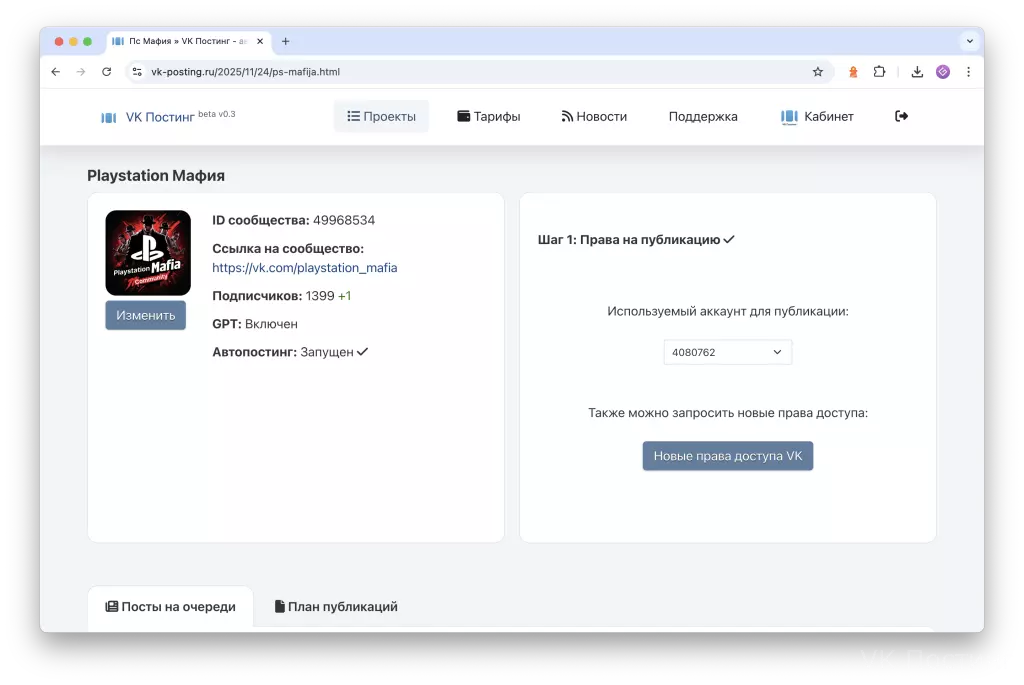Open the browser three-dot menu
Viewport: 1024px width, 685px height.
click(x=968, y=72)
